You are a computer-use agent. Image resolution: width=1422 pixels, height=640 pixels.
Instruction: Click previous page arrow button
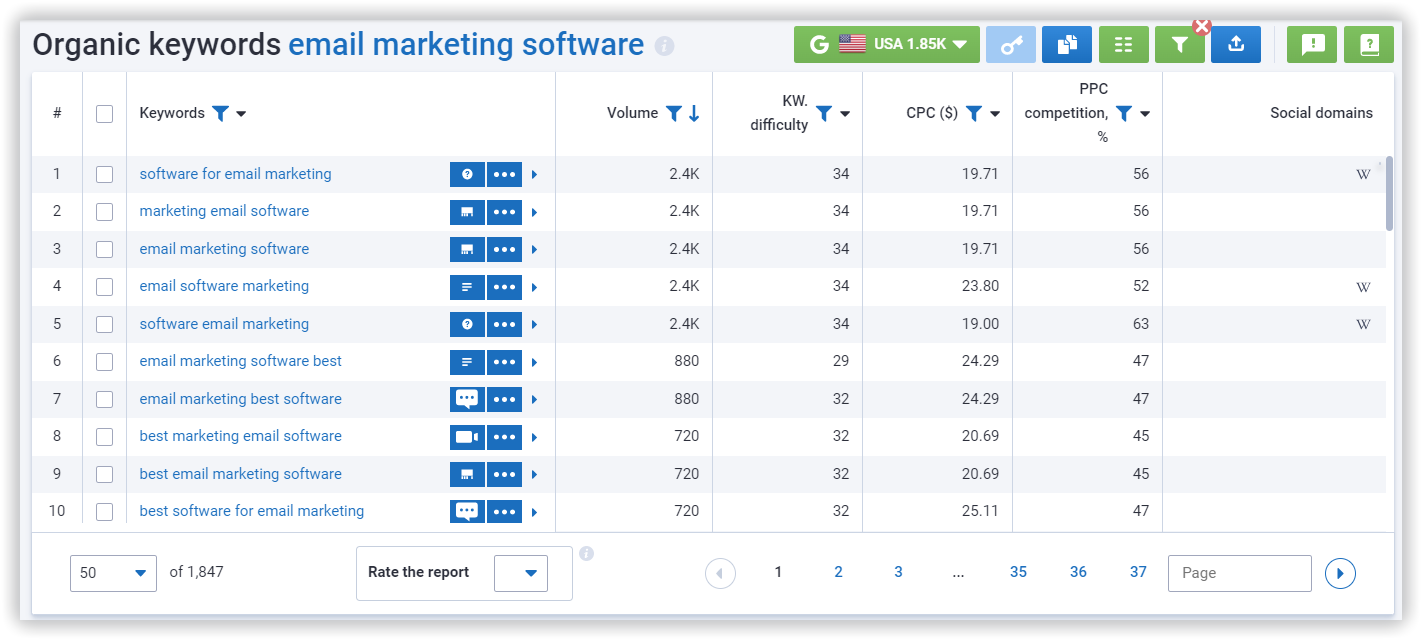coord(720,573)
